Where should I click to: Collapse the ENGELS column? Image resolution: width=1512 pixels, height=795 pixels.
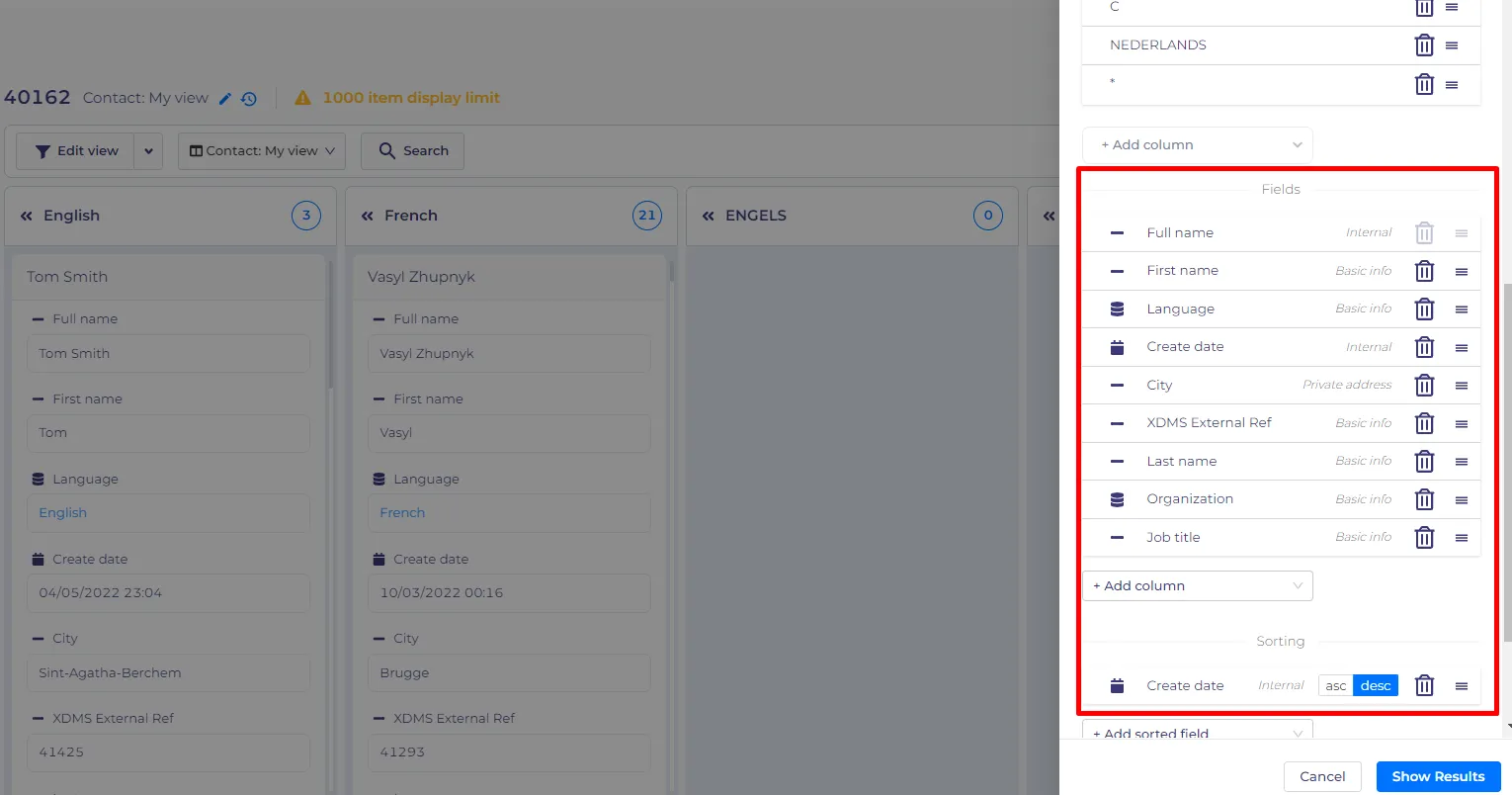click(709, 216)
